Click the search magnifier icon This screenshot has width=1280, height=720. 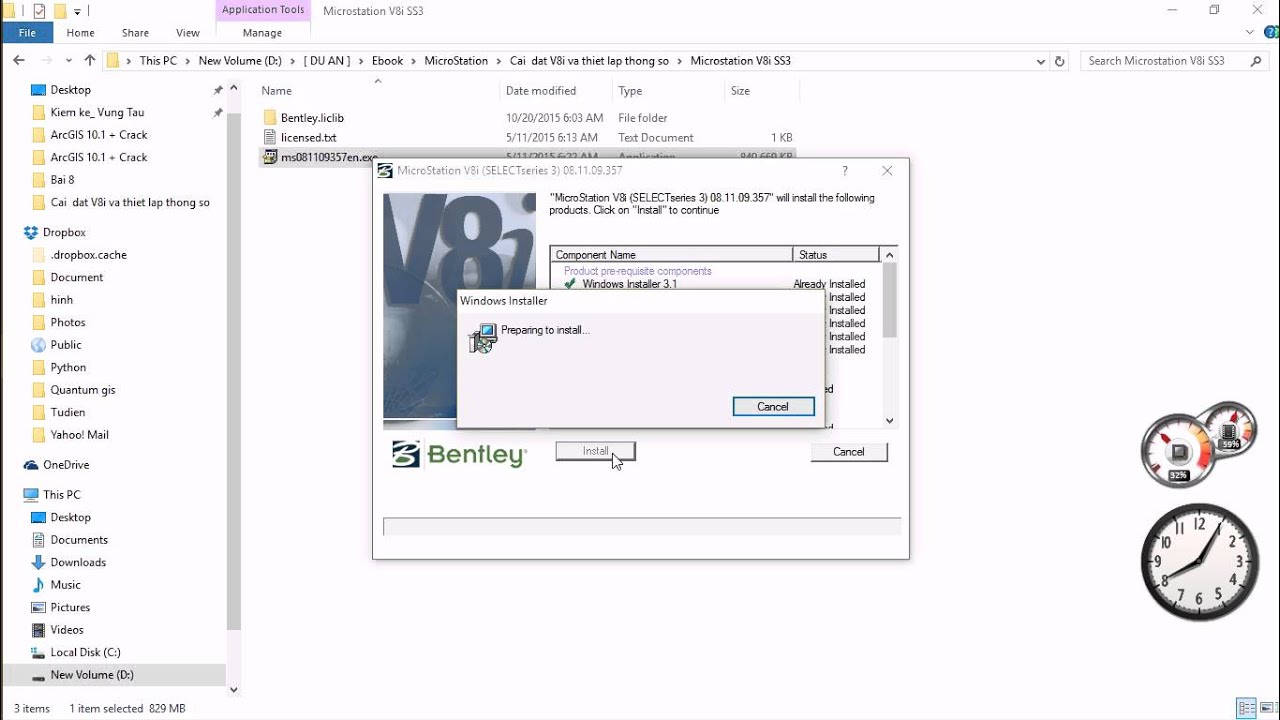tap(1257, 61)
